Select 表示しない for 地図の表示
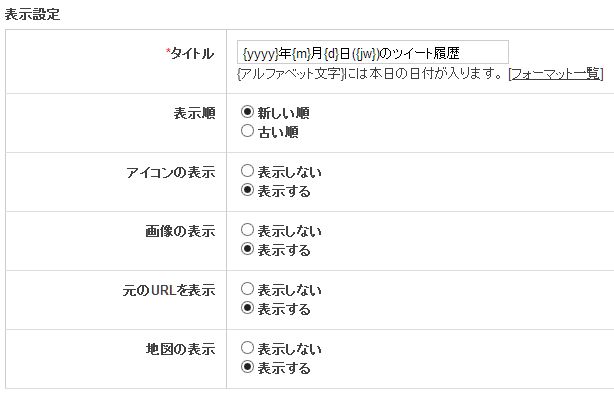614x397 pixels. click(247, 348)
